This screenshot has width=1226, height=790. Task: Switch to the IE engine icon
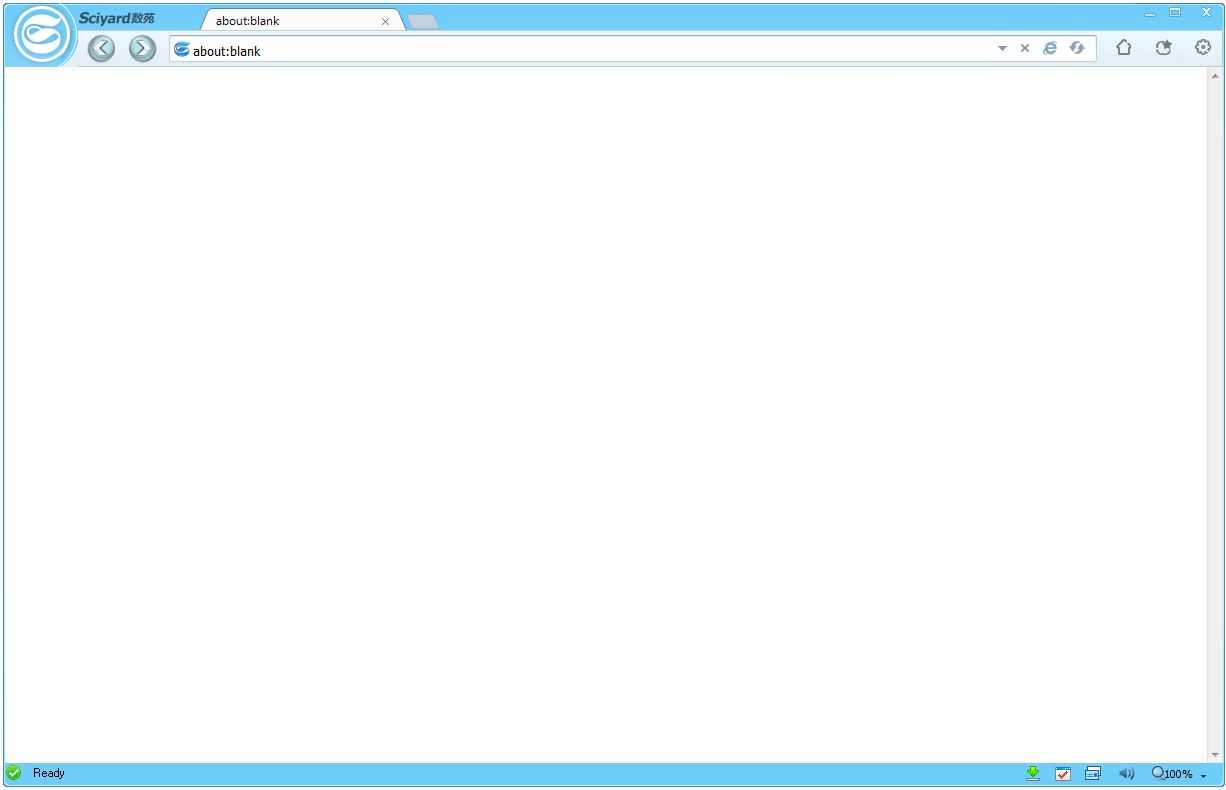pos(1050,48)
